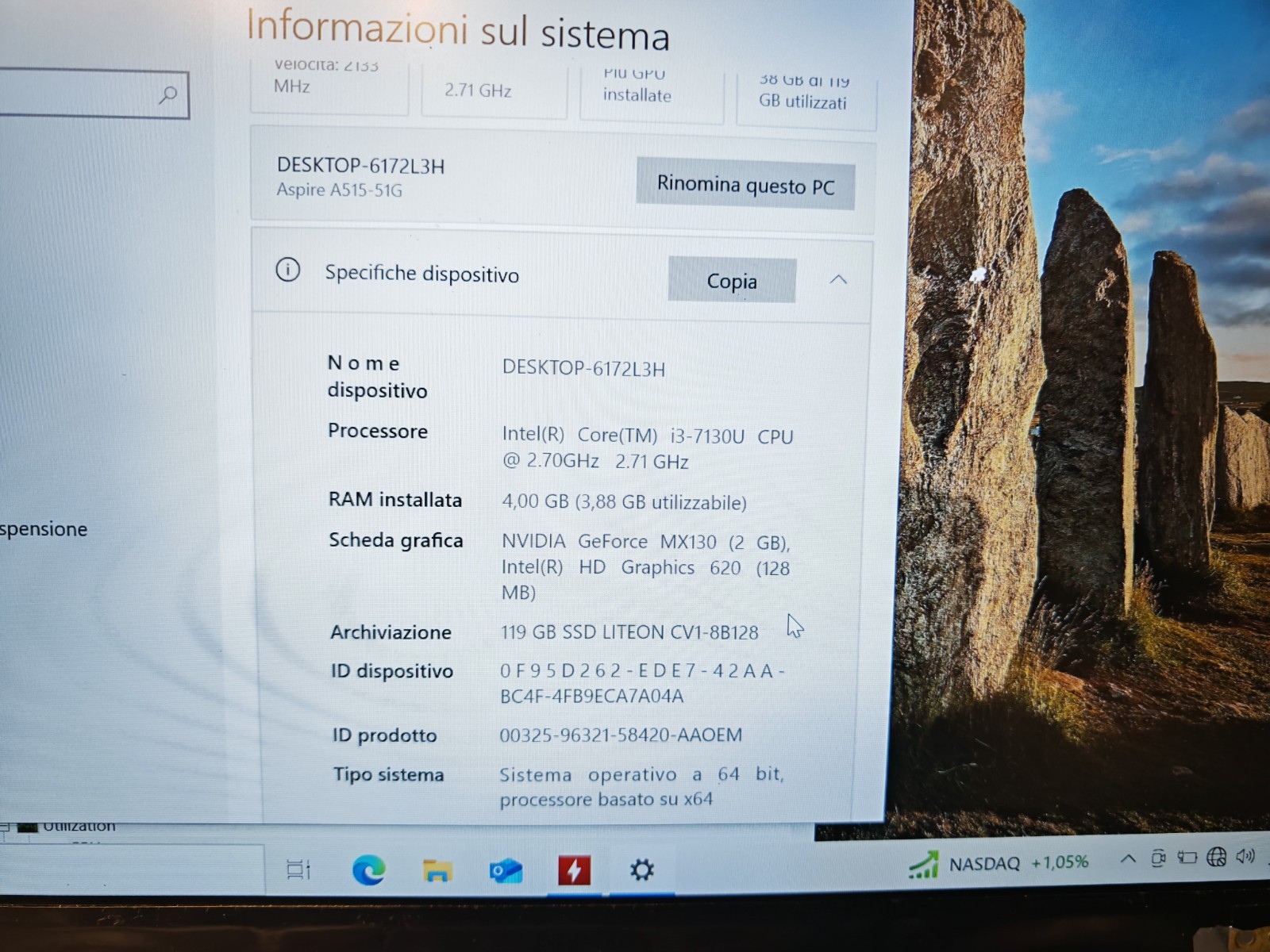The width and height of the screenshot is (1270, 952).
Task: Select processor value Intel Core i3-7130U
Action: [648, 448]
